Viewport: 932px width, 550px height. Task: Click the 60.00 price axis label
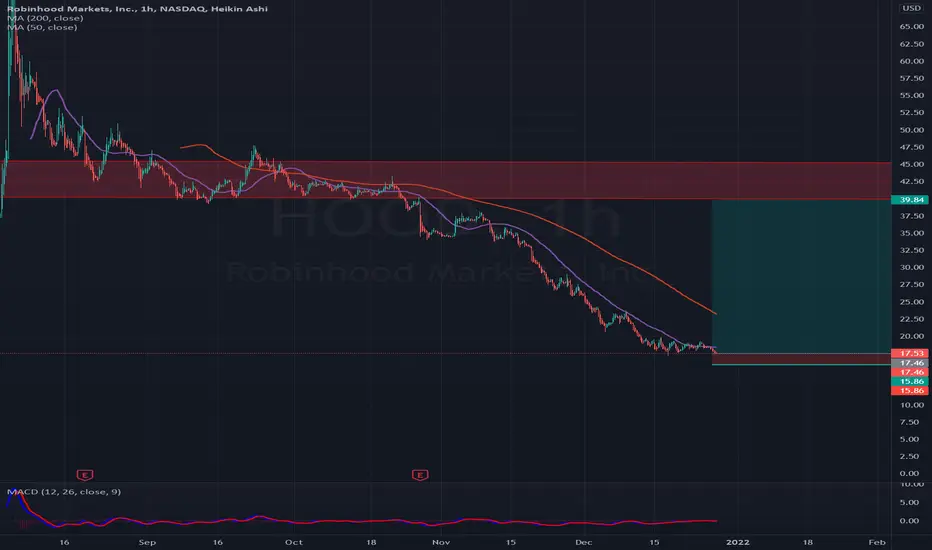pyautogui.click(x=911, y=61)
